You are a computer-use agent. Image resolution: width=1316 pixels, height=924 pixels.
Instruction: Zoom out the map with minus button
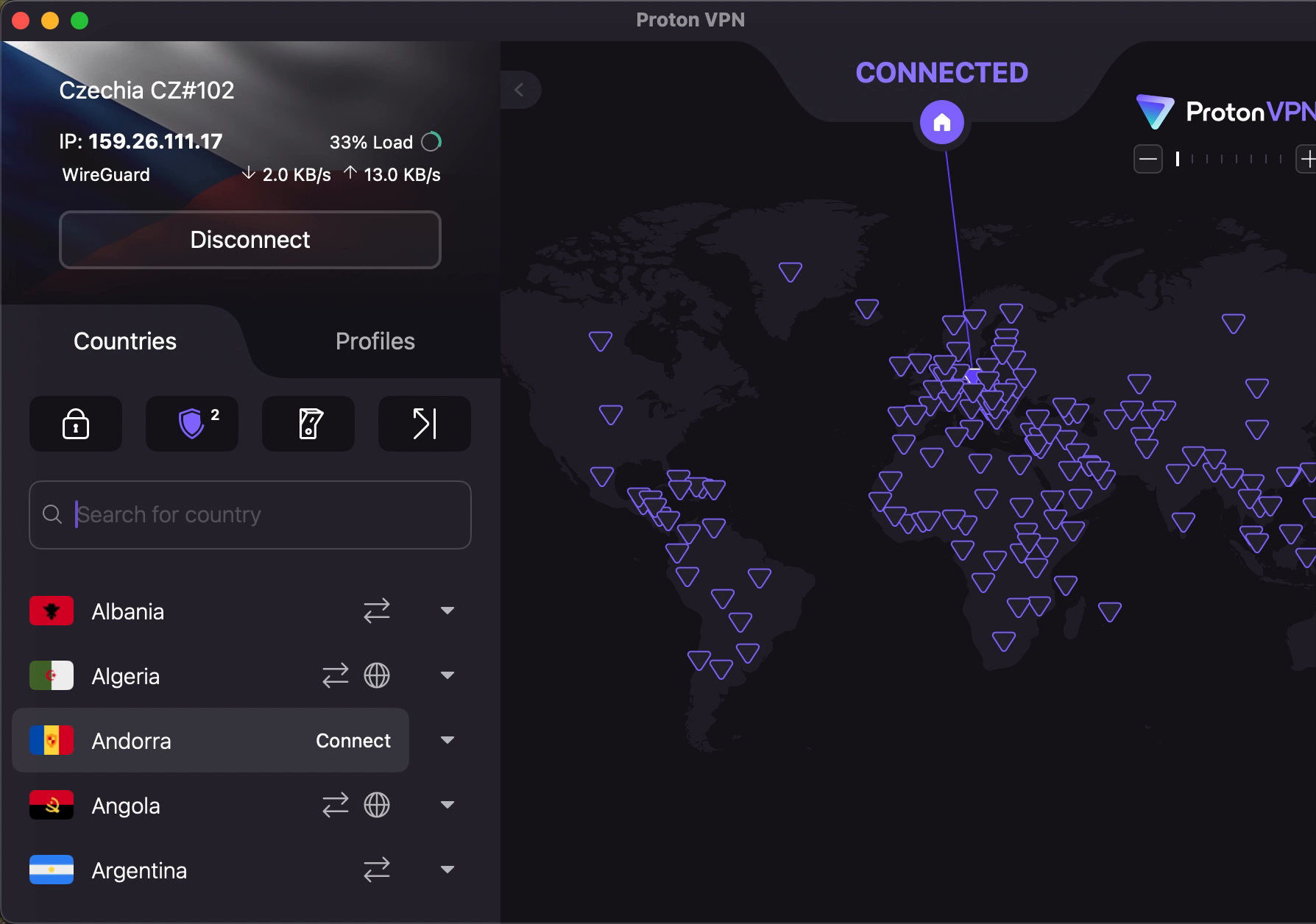(1148, 159)
